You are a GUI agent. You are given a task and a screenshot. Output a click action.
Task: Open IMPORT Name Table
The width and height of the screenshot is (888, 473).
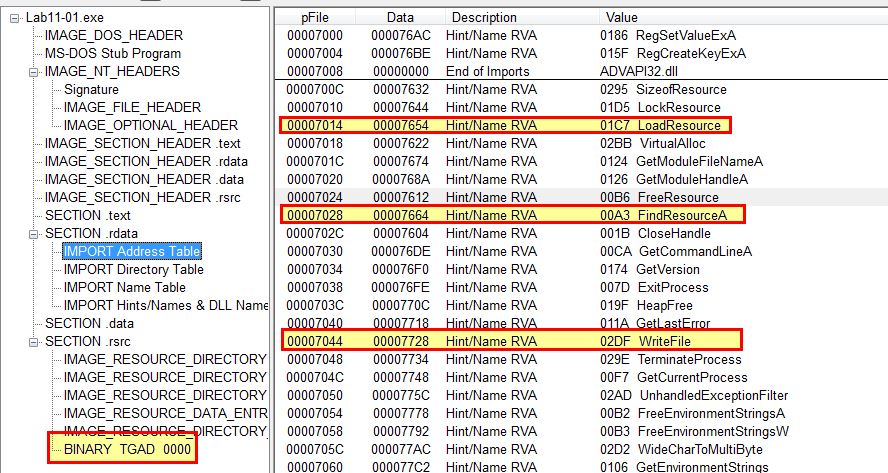[x=125, y=287]
